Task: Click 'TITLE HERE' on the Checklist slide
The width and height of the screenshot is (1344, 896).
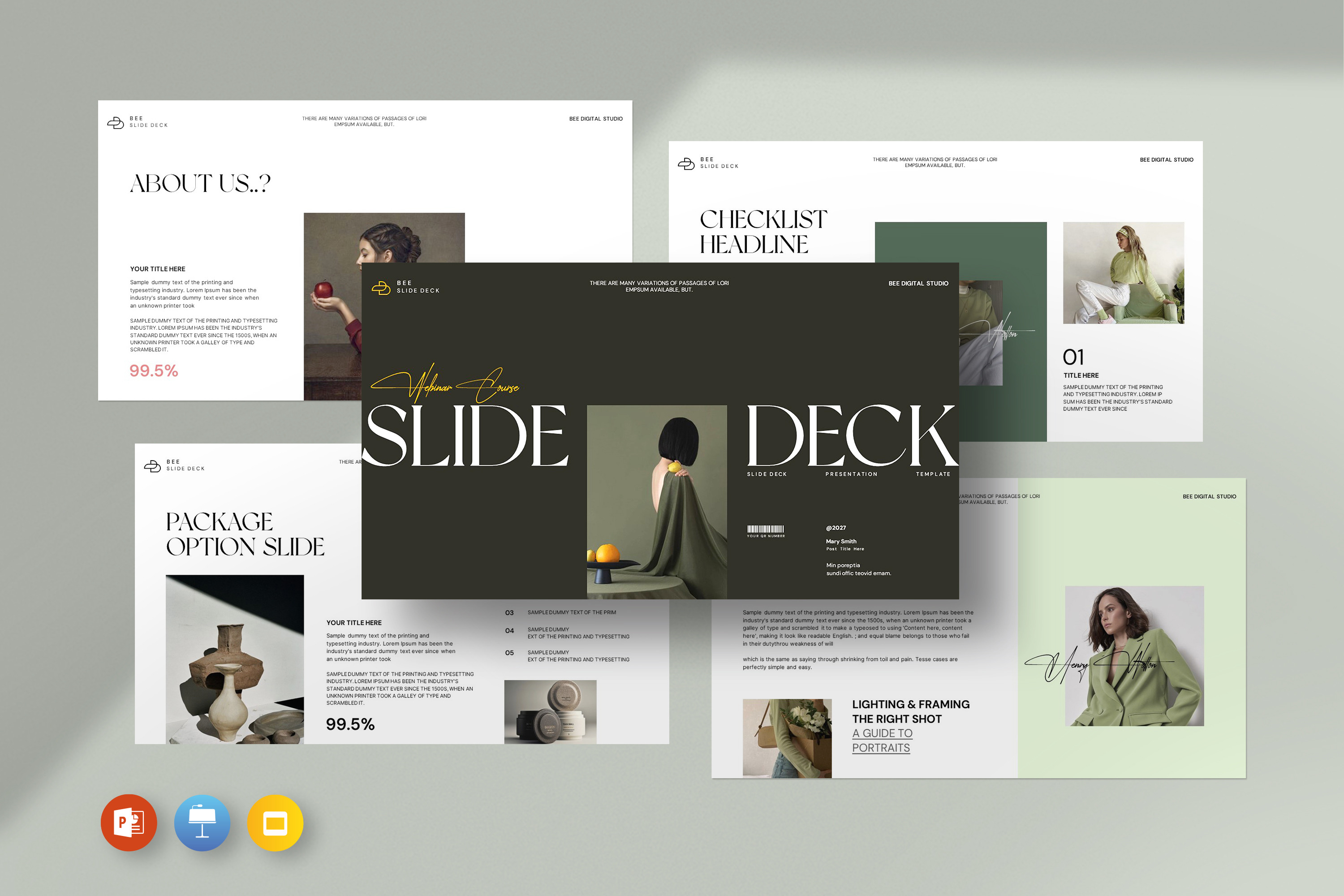Action: point(1081,375)
